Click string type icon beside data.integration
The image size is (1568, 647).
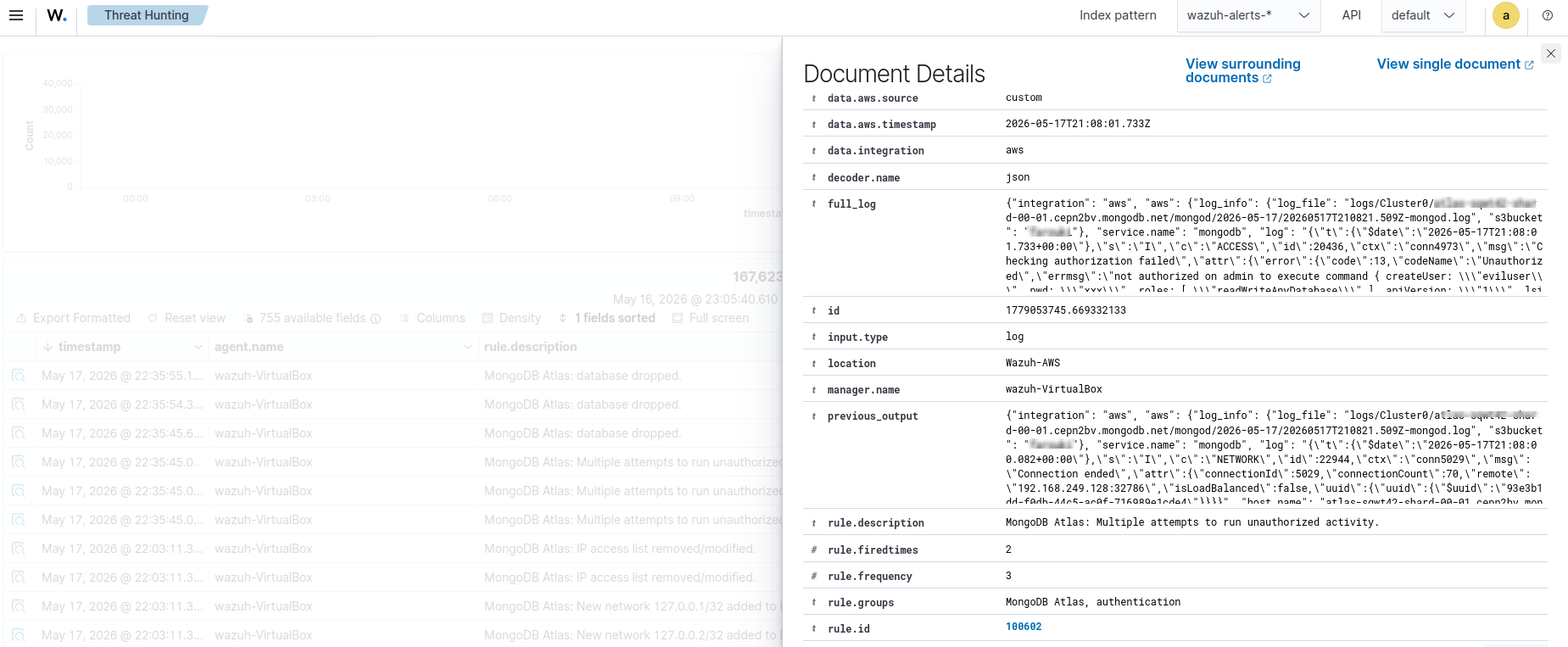click(814, 151)
